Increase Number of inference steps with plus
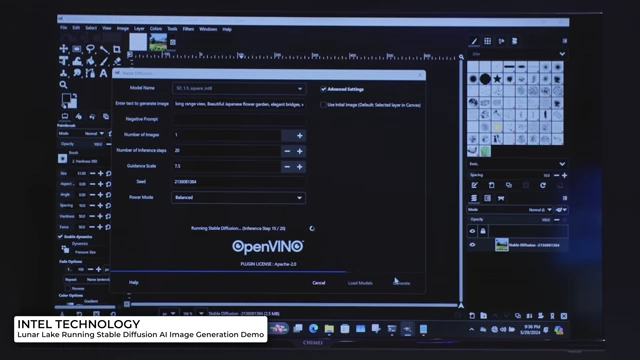640x360 pixels. point(300,151)
